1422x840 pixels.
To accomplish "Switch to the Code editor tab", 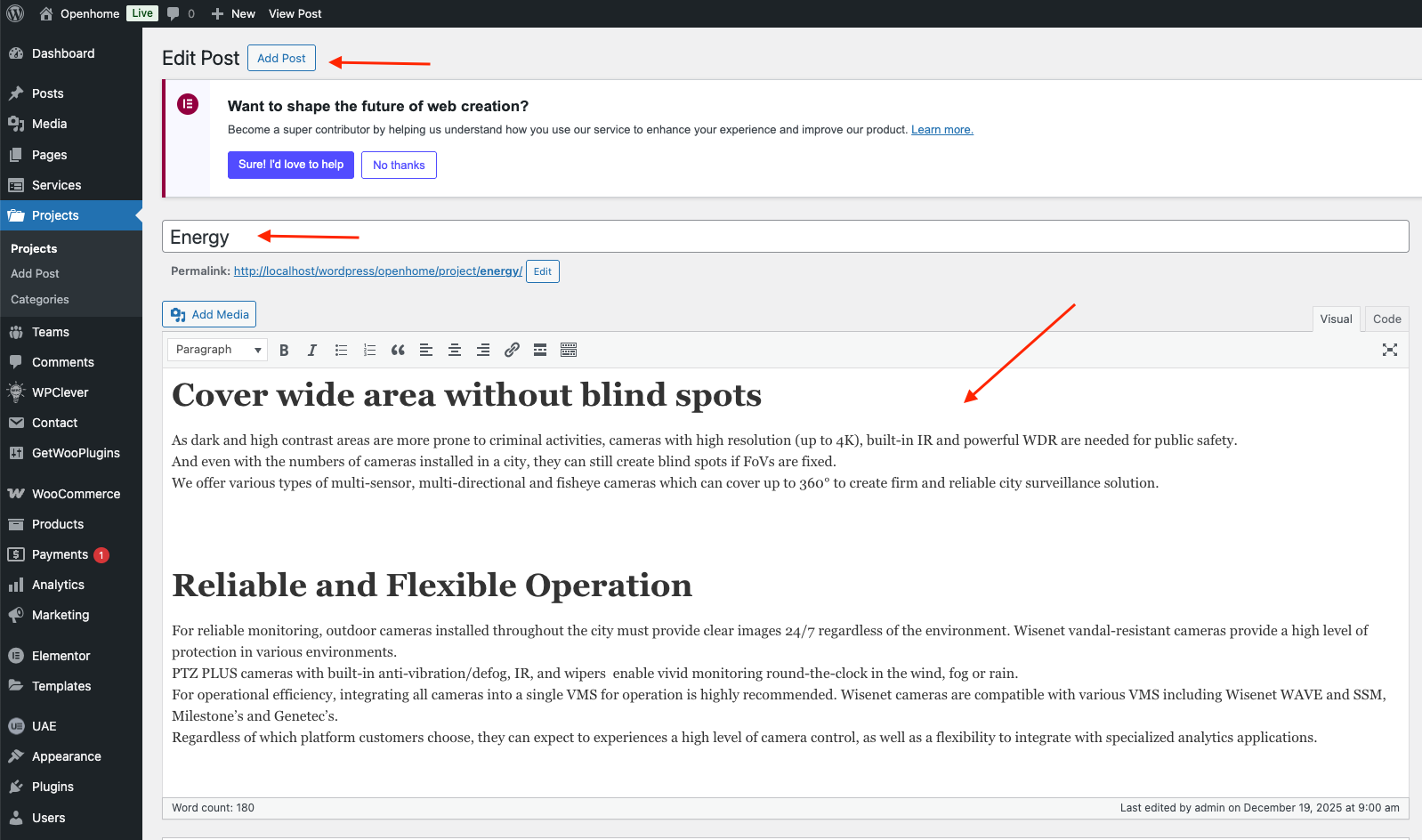I will tap(1386, 319).
